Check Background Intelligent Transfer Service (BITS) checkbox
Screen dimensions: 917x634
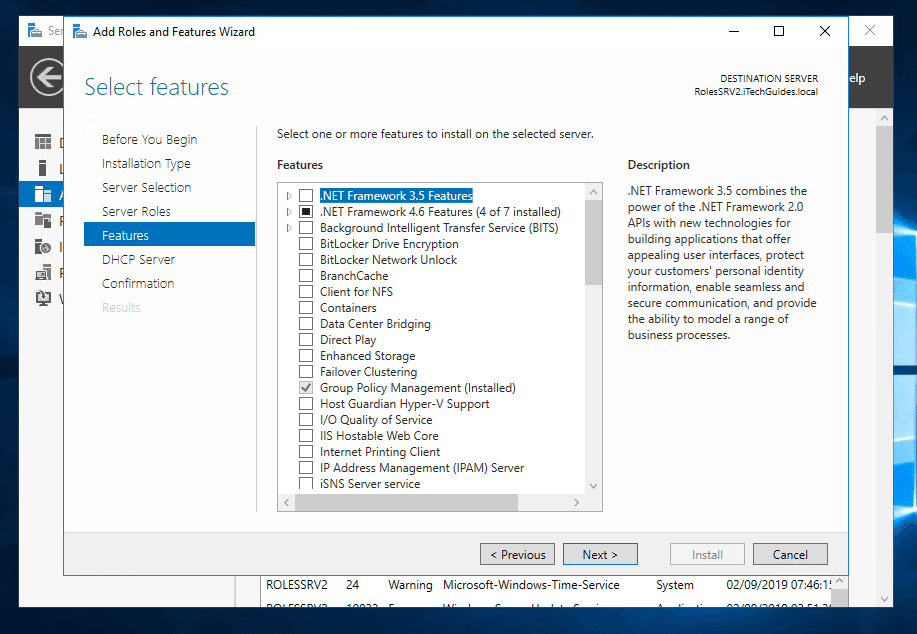tap(306, 228)
